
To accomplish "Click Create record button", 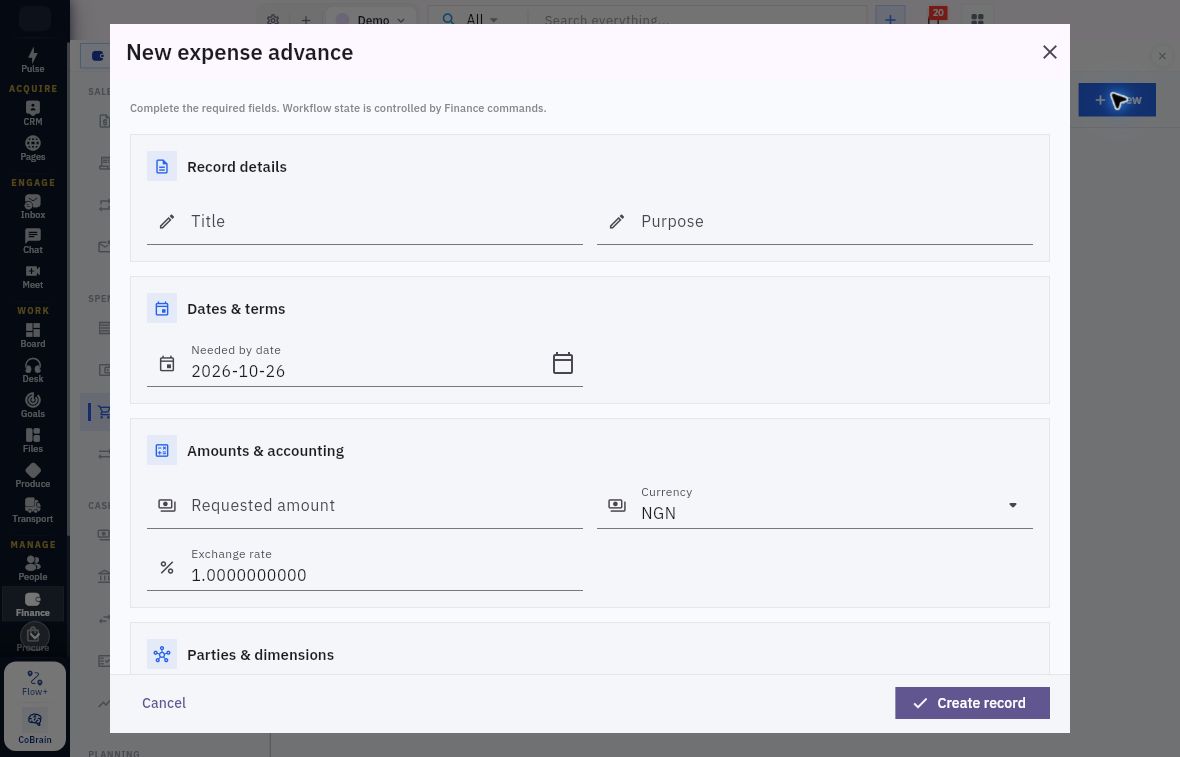I will click(972, 703).
